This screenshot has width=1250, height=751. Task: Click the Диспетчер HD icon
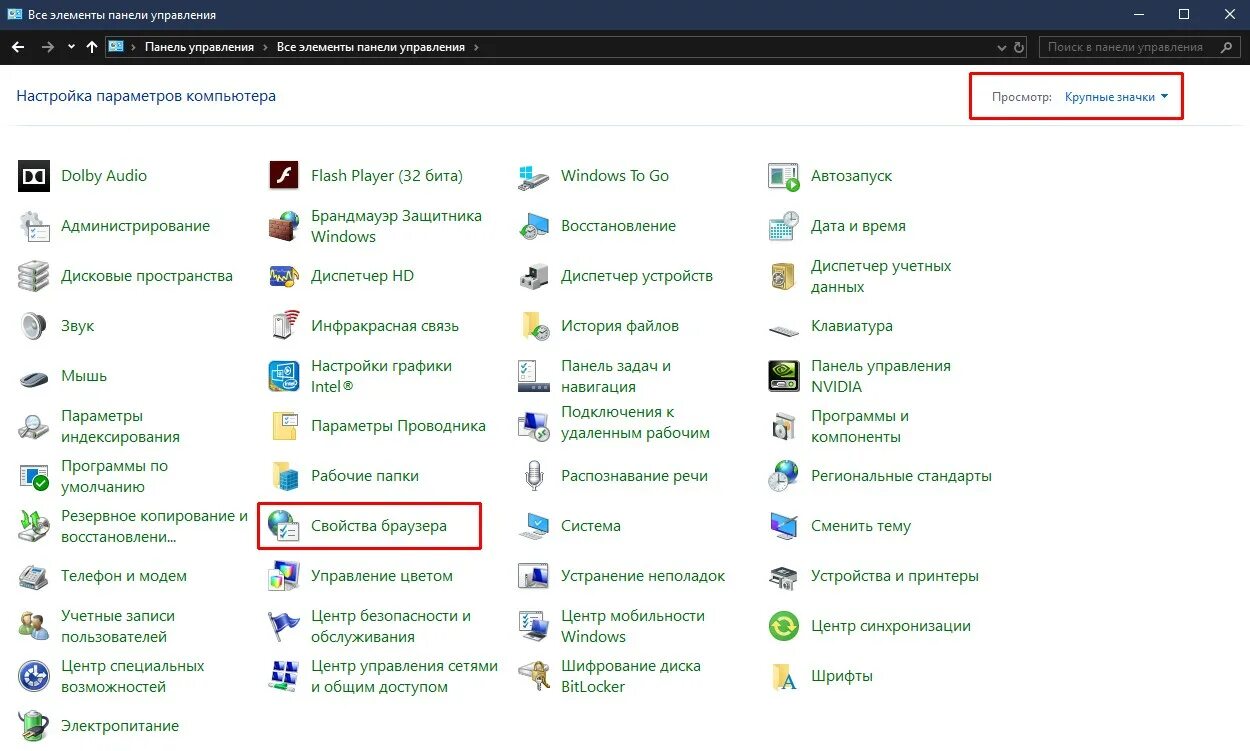click(x=284, y=276)
